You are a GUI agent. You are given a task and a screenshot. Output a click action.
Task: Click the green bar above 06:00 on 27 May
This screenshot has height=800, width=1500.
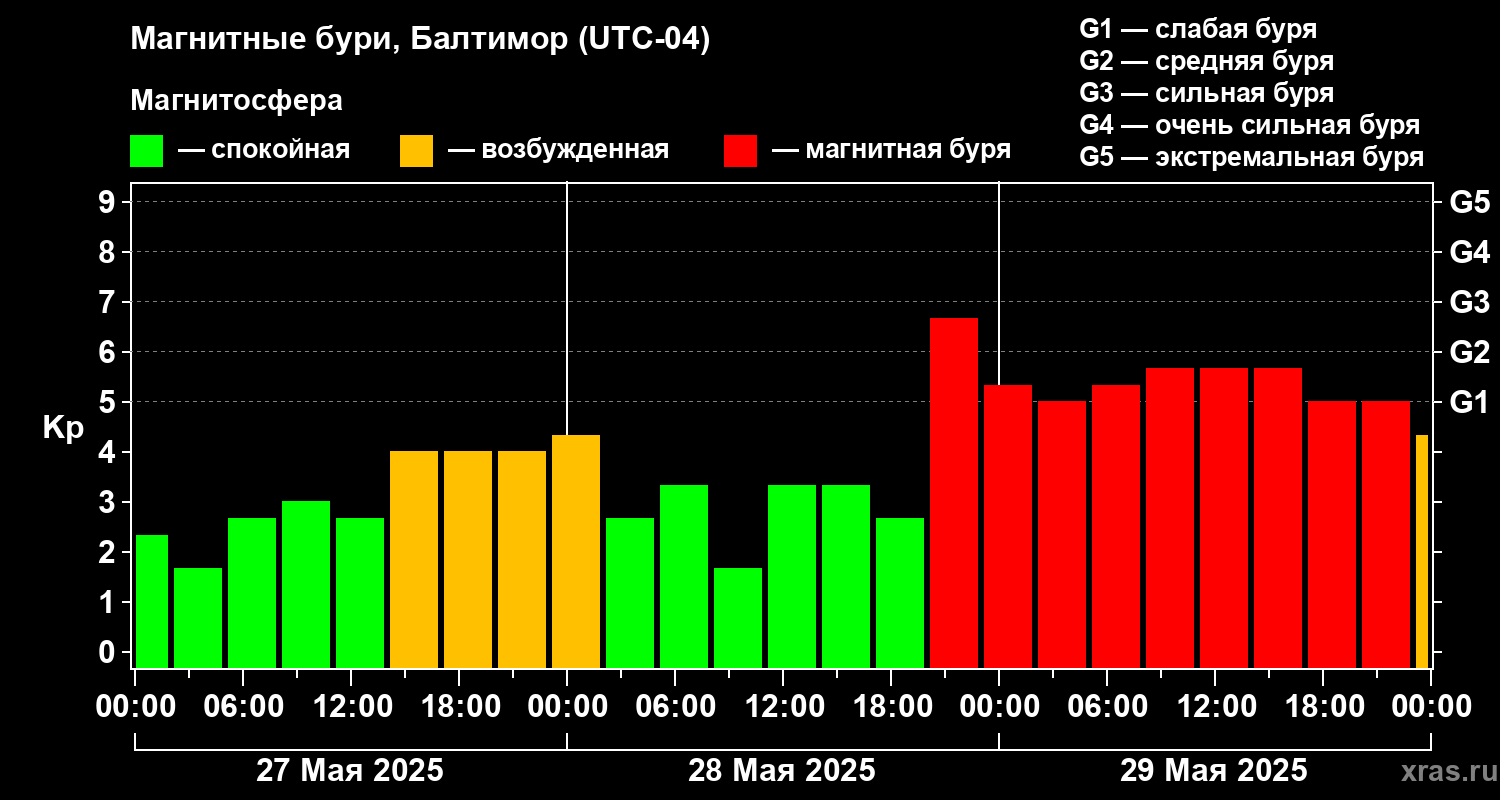(252, 593)
